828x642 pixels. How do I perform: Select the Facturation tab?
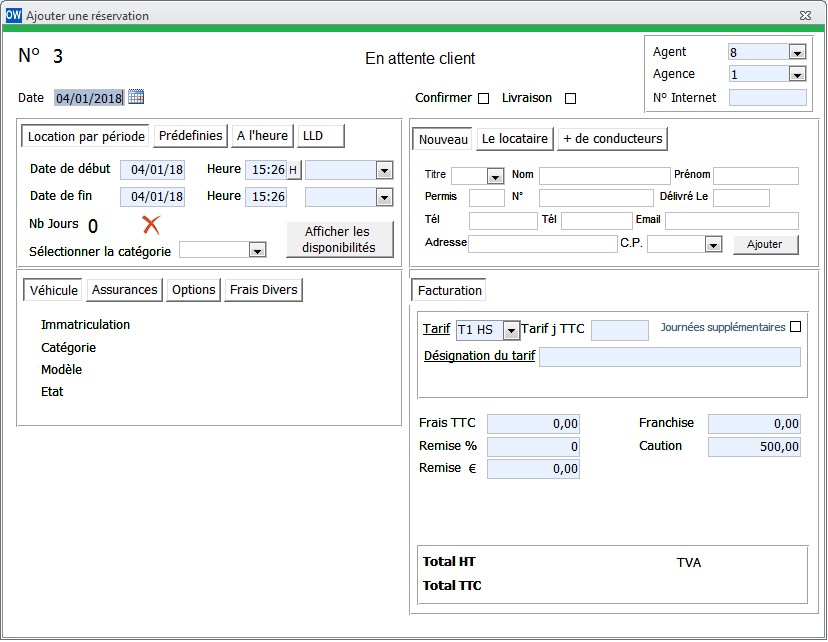[449, 290]
